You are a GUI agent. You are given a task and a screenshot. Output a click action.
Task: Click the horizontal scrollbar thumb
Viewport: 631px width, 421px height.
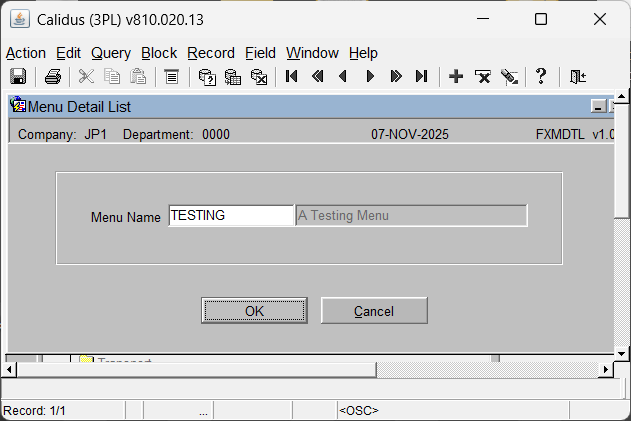(196, 369)
